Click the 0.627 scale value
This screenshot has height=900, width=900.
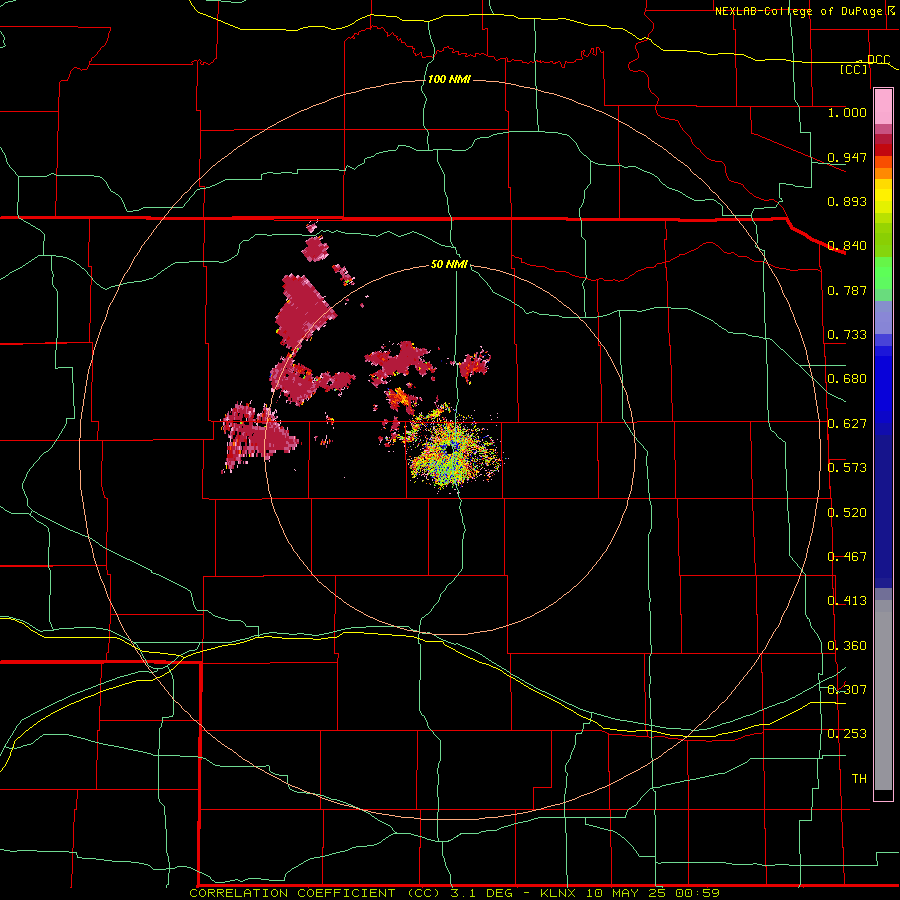847,424
